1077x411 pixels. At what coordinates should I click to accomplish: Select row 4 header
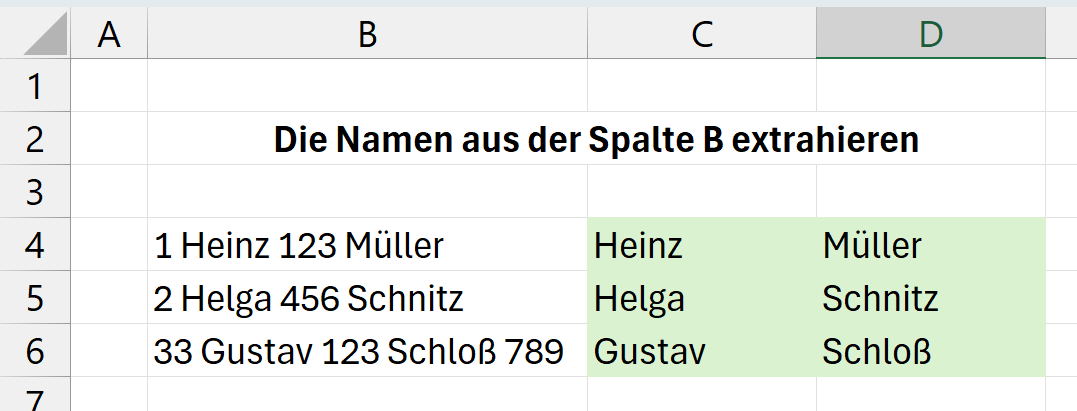pos(35,244)
